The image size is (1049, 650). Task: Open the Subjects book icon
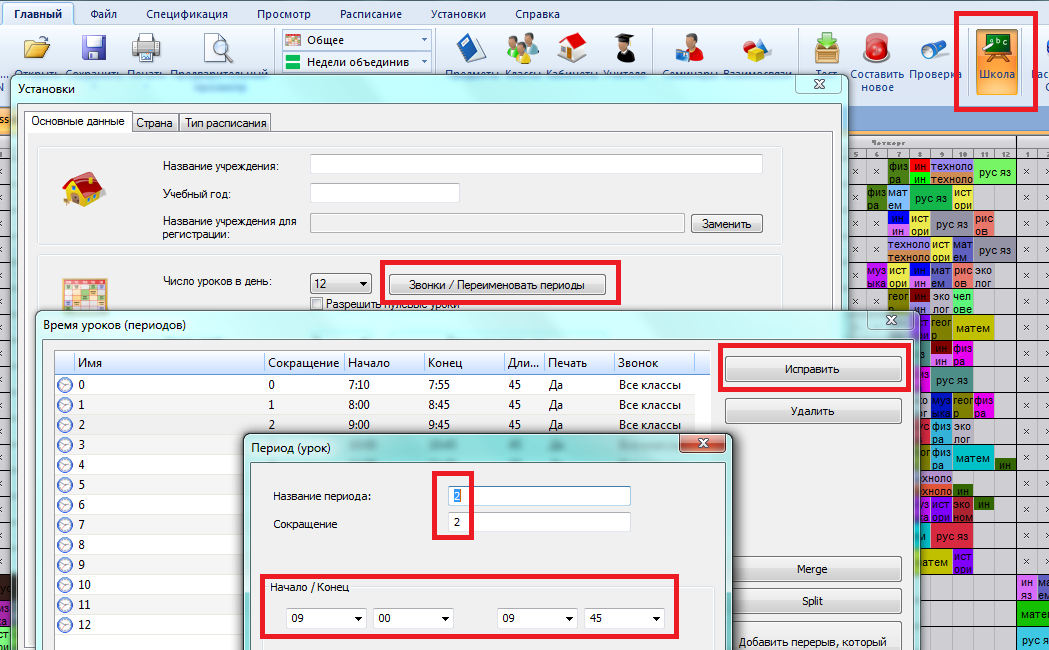tap(471, 50)
